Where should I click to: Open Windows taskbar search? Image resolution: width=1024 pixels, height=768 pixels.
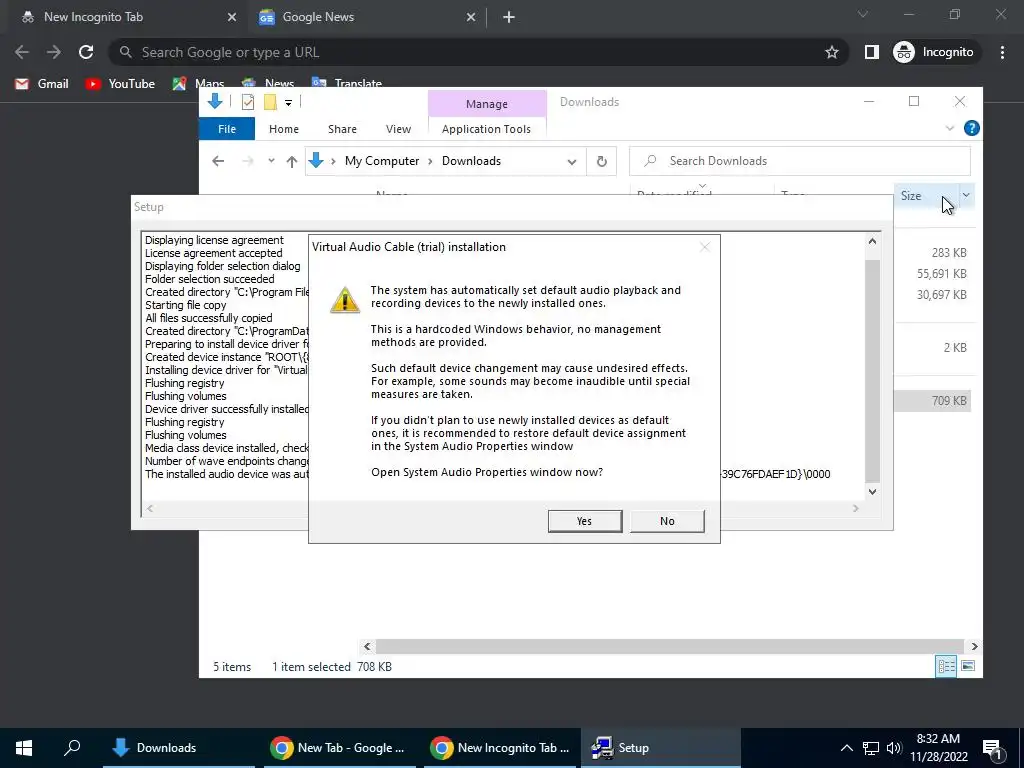pyautogui.click(x=72, y=748)
